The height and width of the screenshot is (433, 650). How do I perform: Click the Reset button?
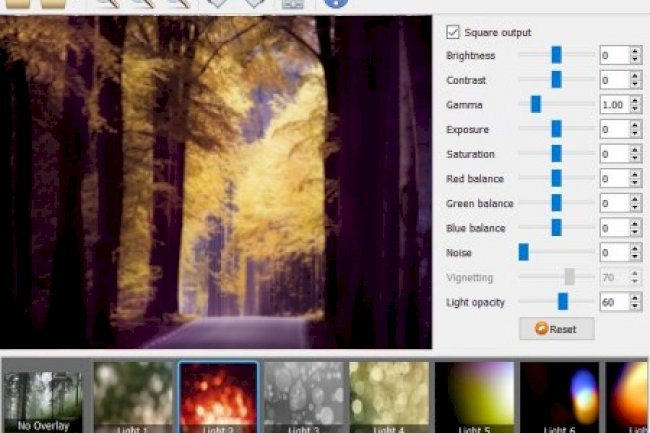[x=556, y=329]
